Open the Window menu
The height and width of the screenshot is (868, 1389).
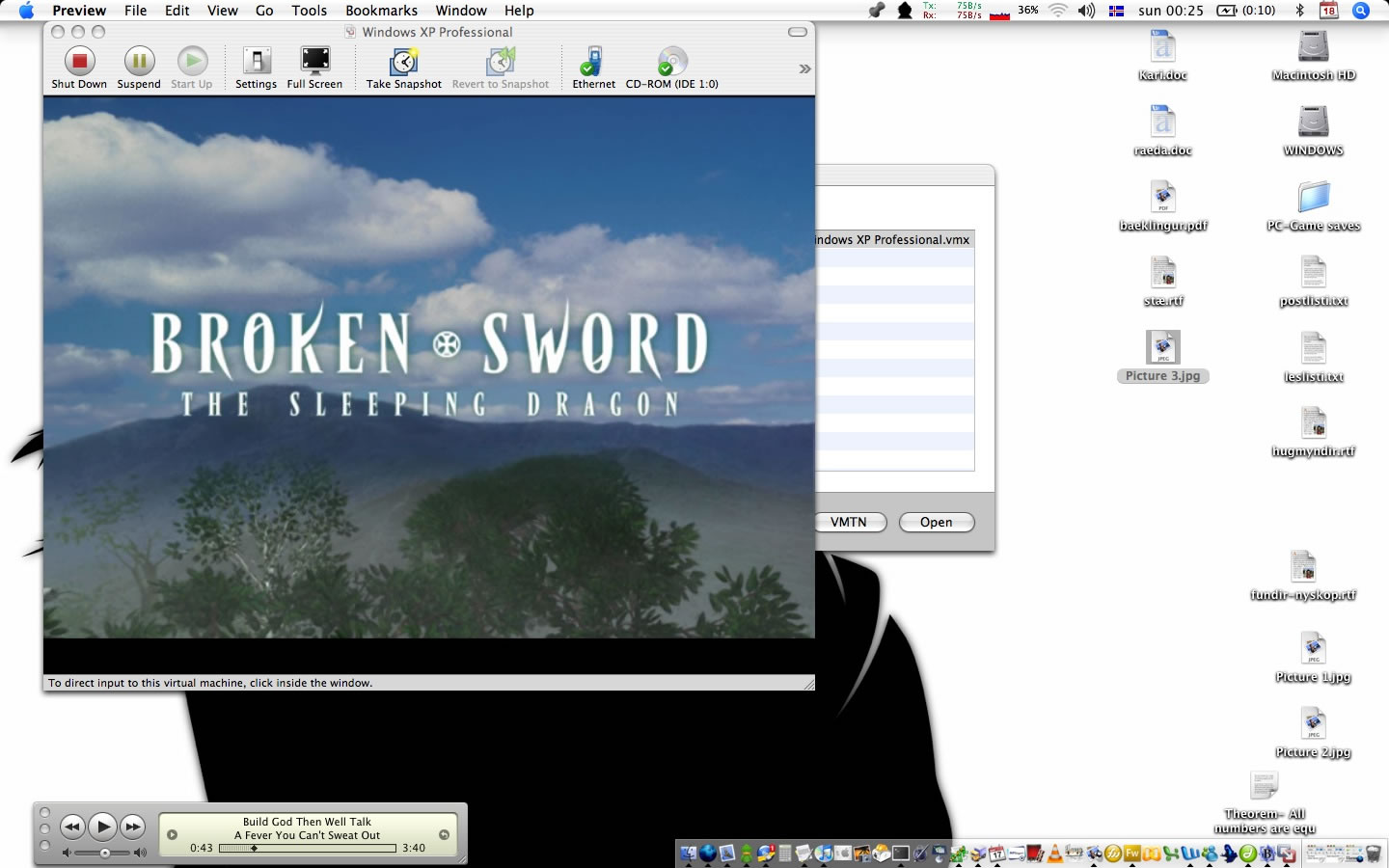[461, 11]
